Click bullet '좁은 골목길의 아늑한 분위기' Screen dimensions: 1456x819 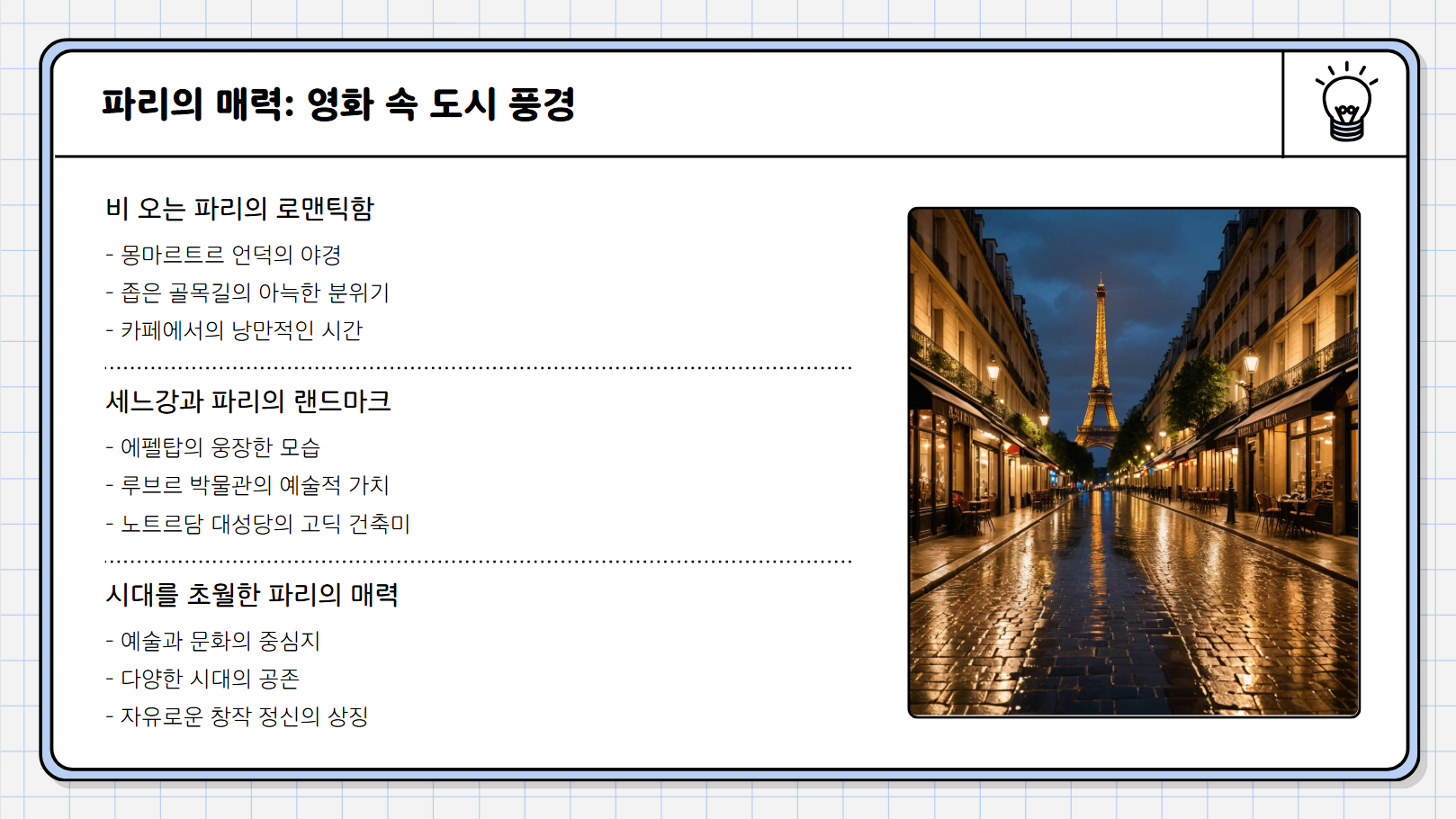point(247,292)
